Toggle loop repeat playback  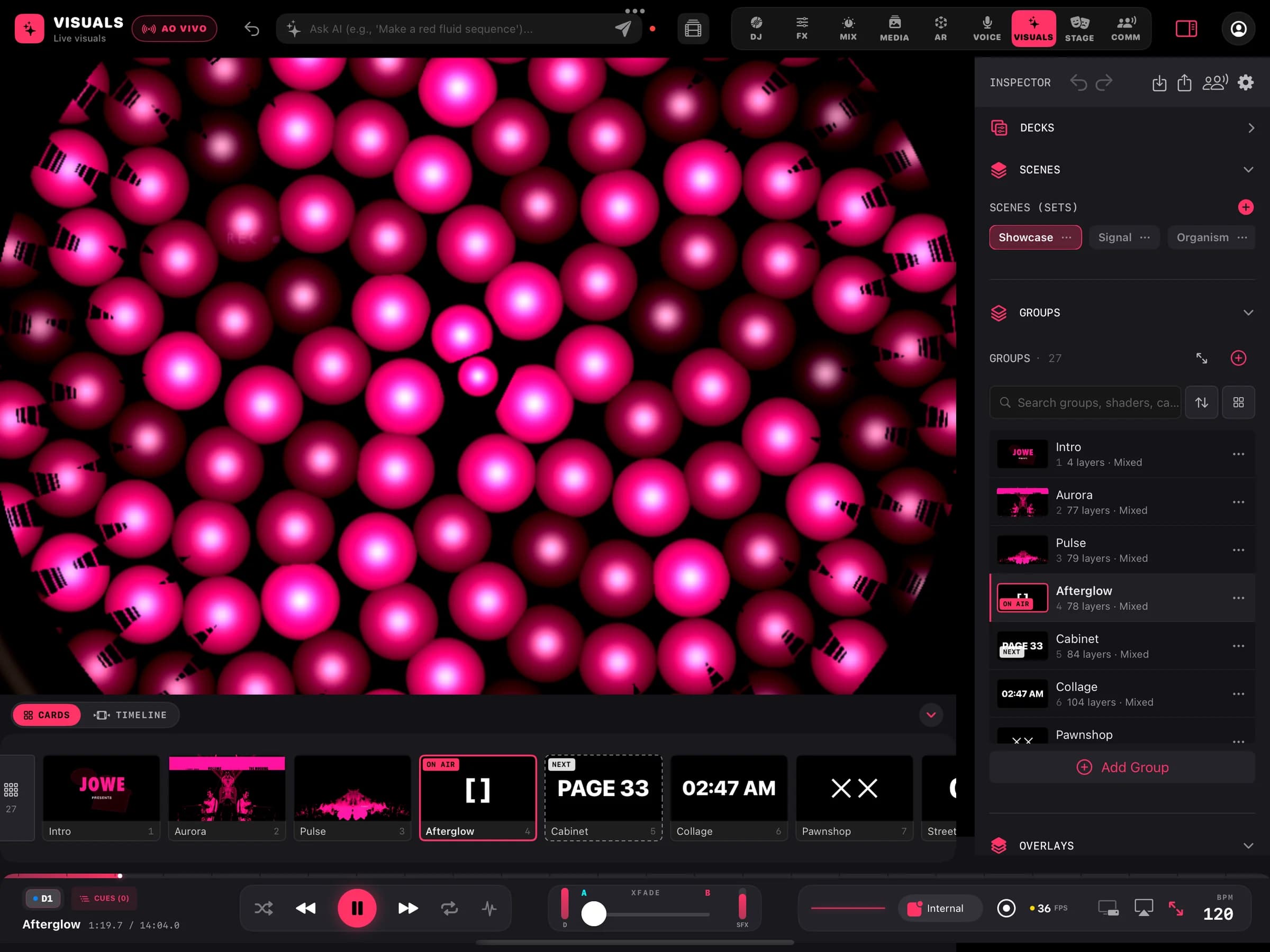point(449,908)
